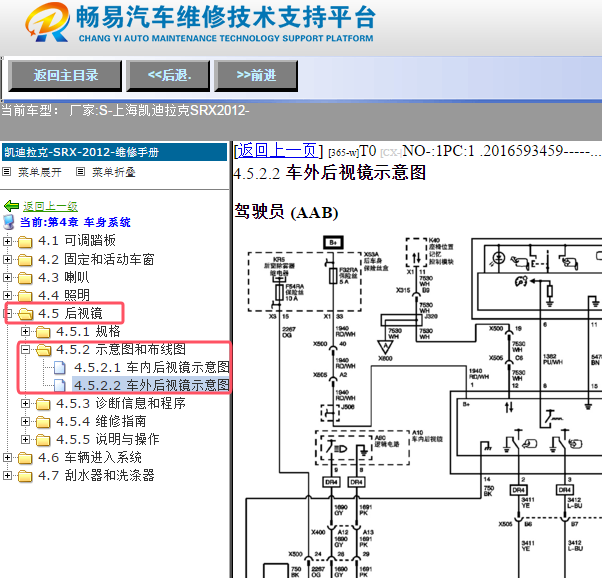Image resolution: width=602 pixels, height=578 pixels.
Task: Select the 4.3 喇叭 tree item
Action: tap(64, 277)
